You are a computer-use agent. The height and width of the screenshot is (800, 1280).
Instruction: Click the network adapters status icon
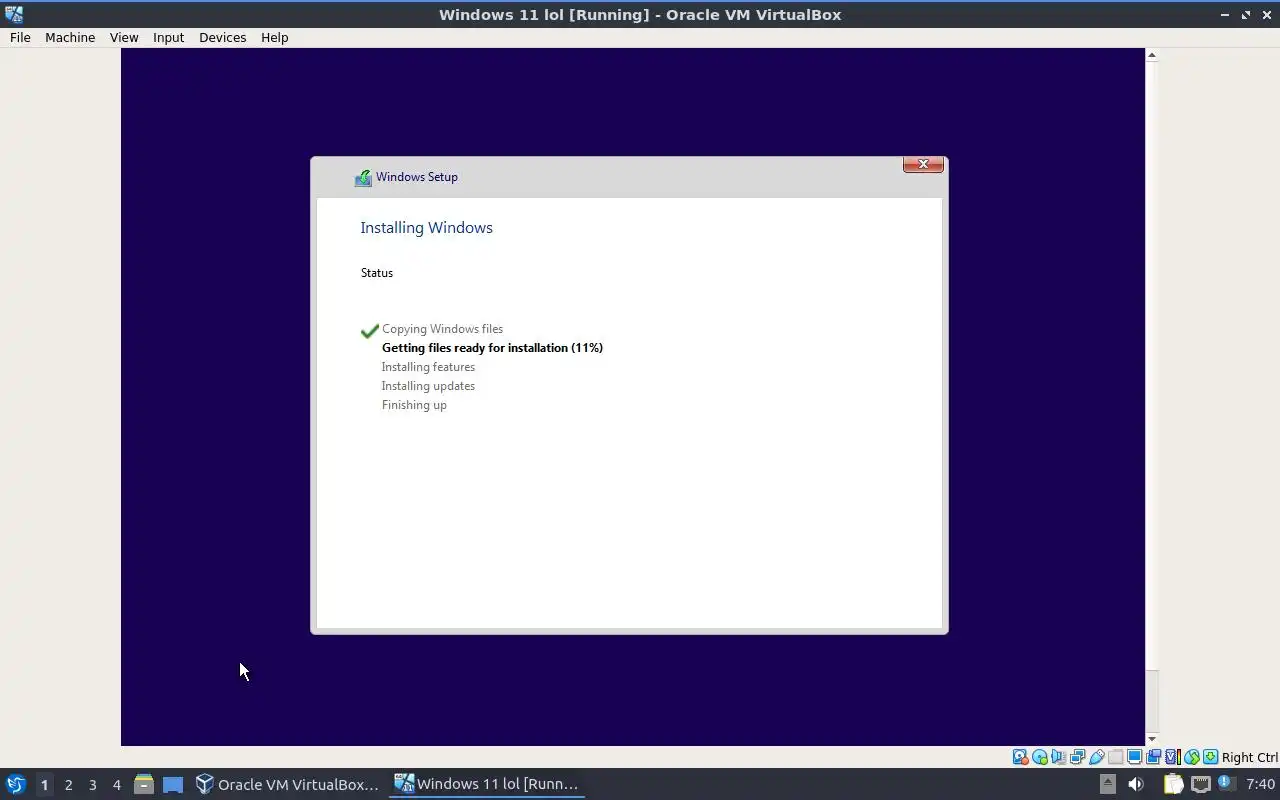[1077, 757]
